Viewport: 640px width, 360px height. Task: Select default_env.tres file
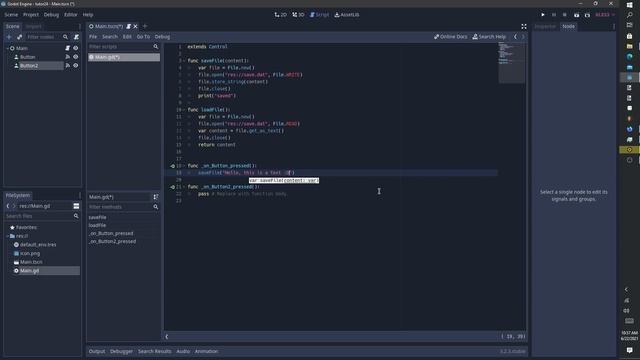38,244
